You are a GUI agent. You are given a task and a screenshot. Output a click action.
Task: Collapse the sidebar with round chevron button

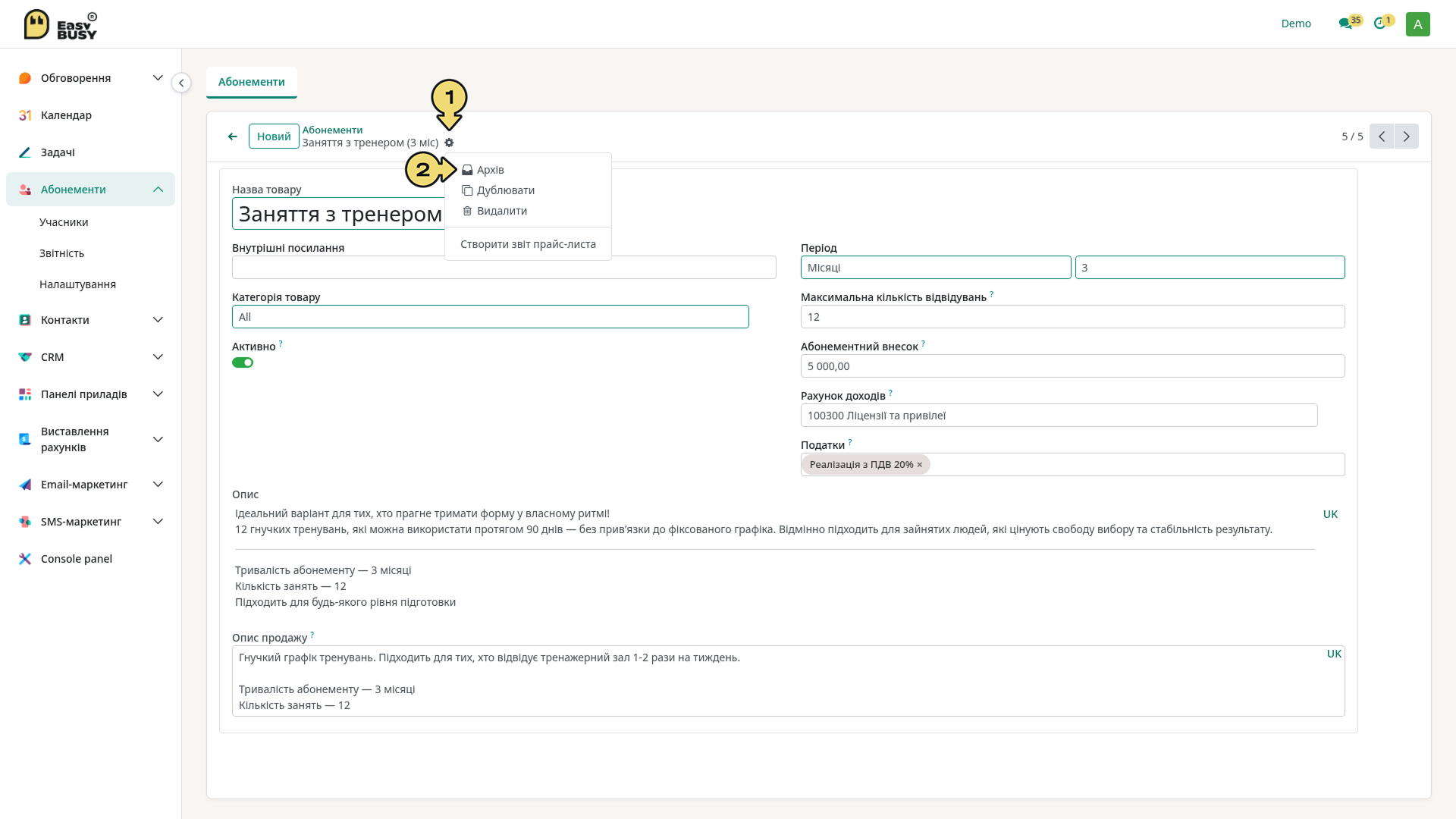(x=181, y=83)
